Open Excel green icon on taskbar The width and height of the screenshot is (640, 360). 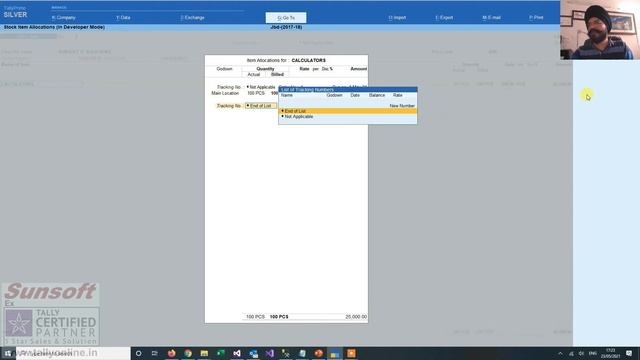[220, 353]
